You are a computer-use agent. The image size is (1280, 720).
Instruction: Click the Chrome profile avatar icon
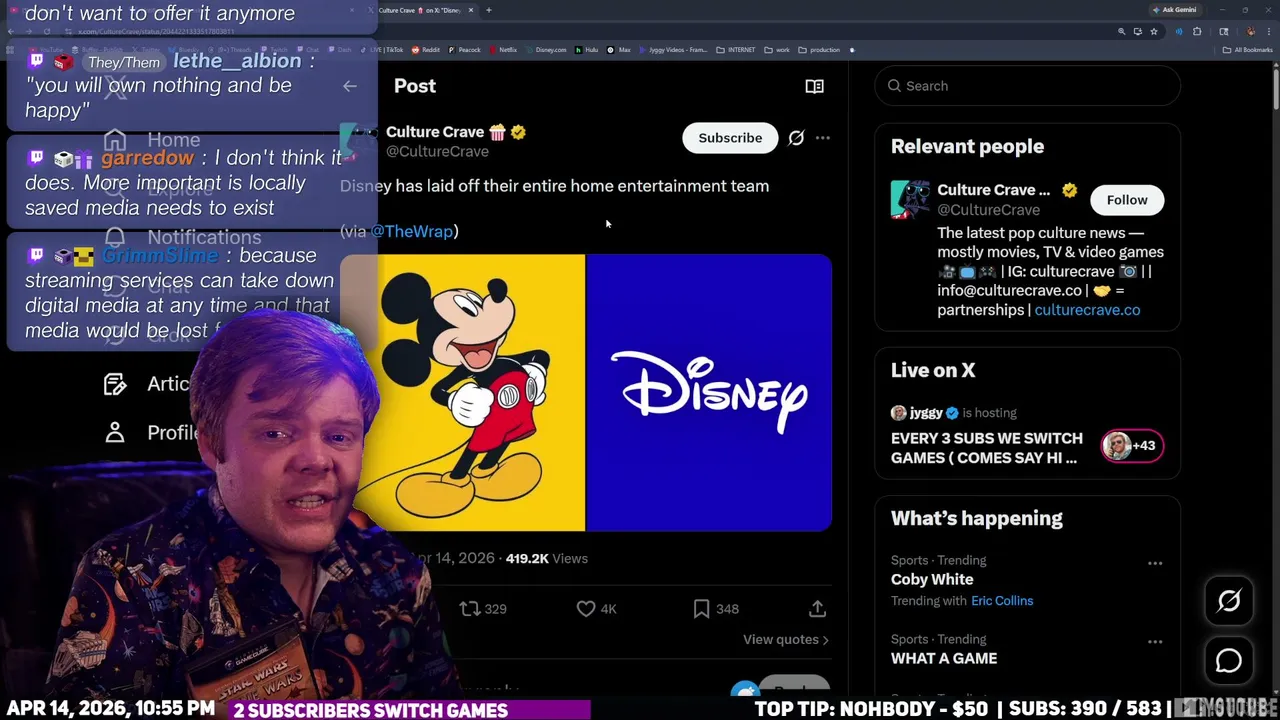1250,32
